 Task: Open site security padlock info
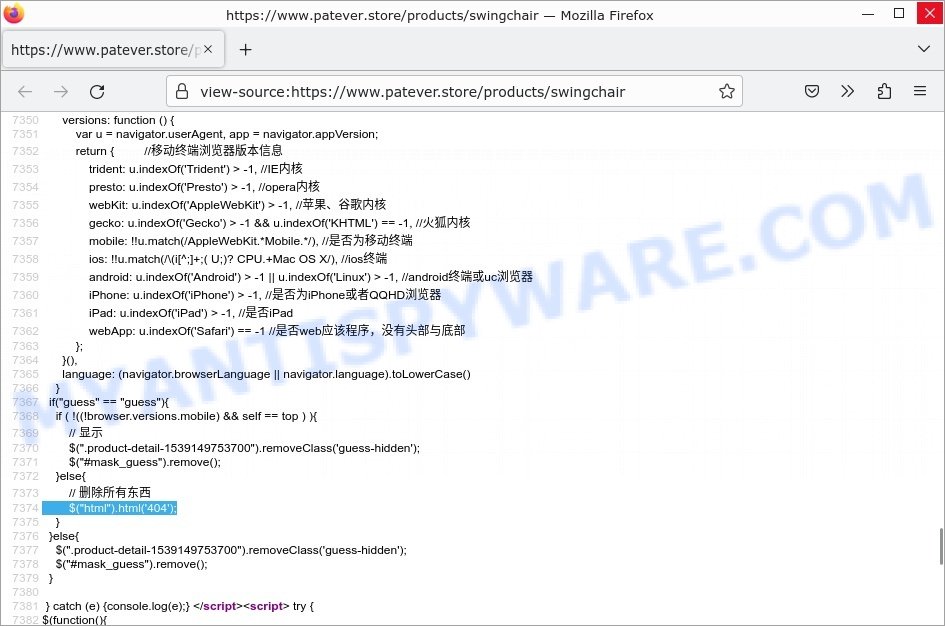(182, 92)
